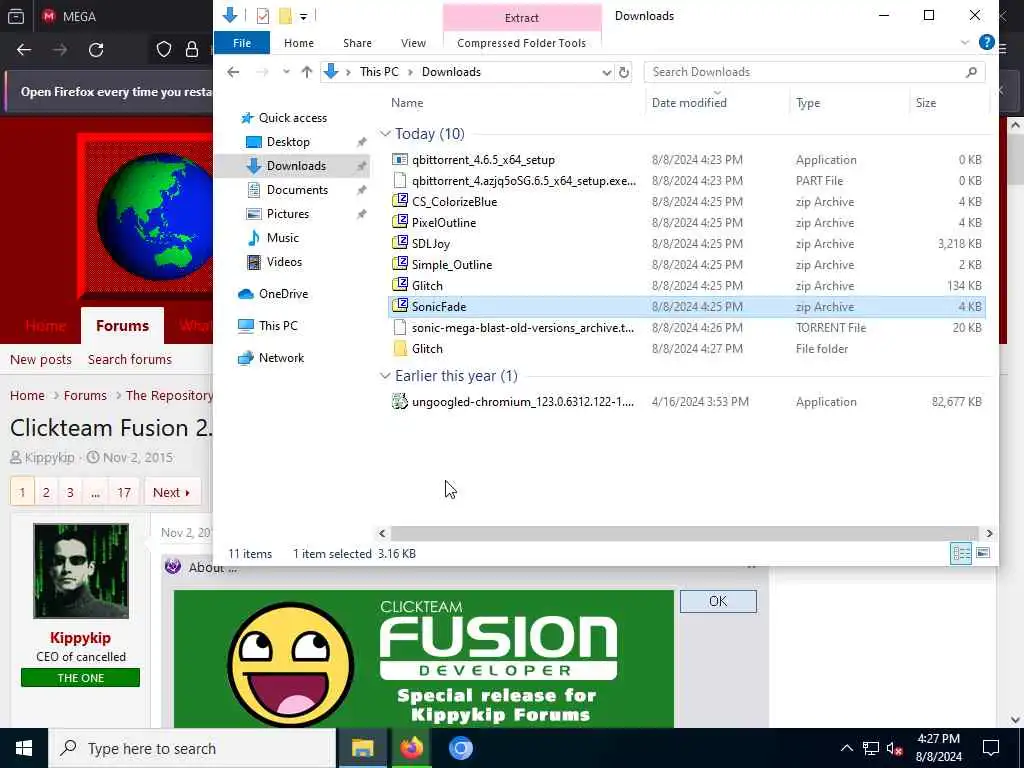Viewport: 1024px width, 768px height.
Task: Open the View ribbon tab
Action: tap(413, 43)
